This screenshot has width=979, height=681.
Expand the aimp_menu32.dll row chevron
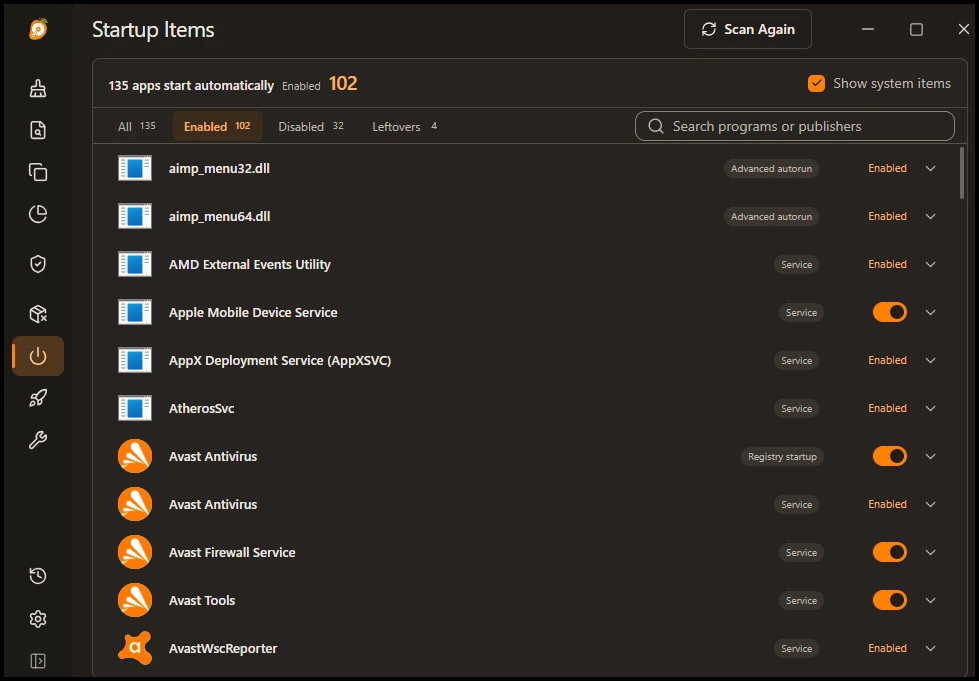click(x=930, y=169)
